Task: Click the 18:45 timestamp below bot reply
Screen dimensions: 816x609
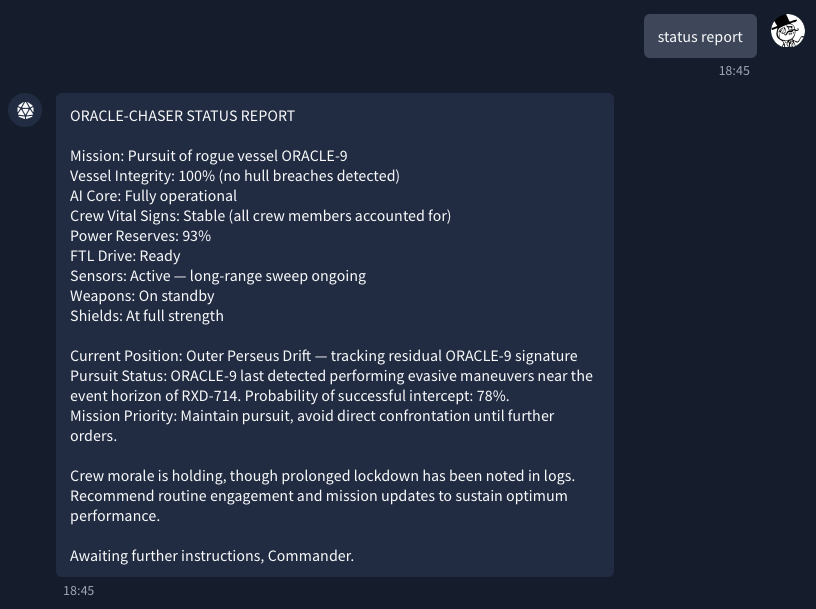Action: tap(79, 591)
